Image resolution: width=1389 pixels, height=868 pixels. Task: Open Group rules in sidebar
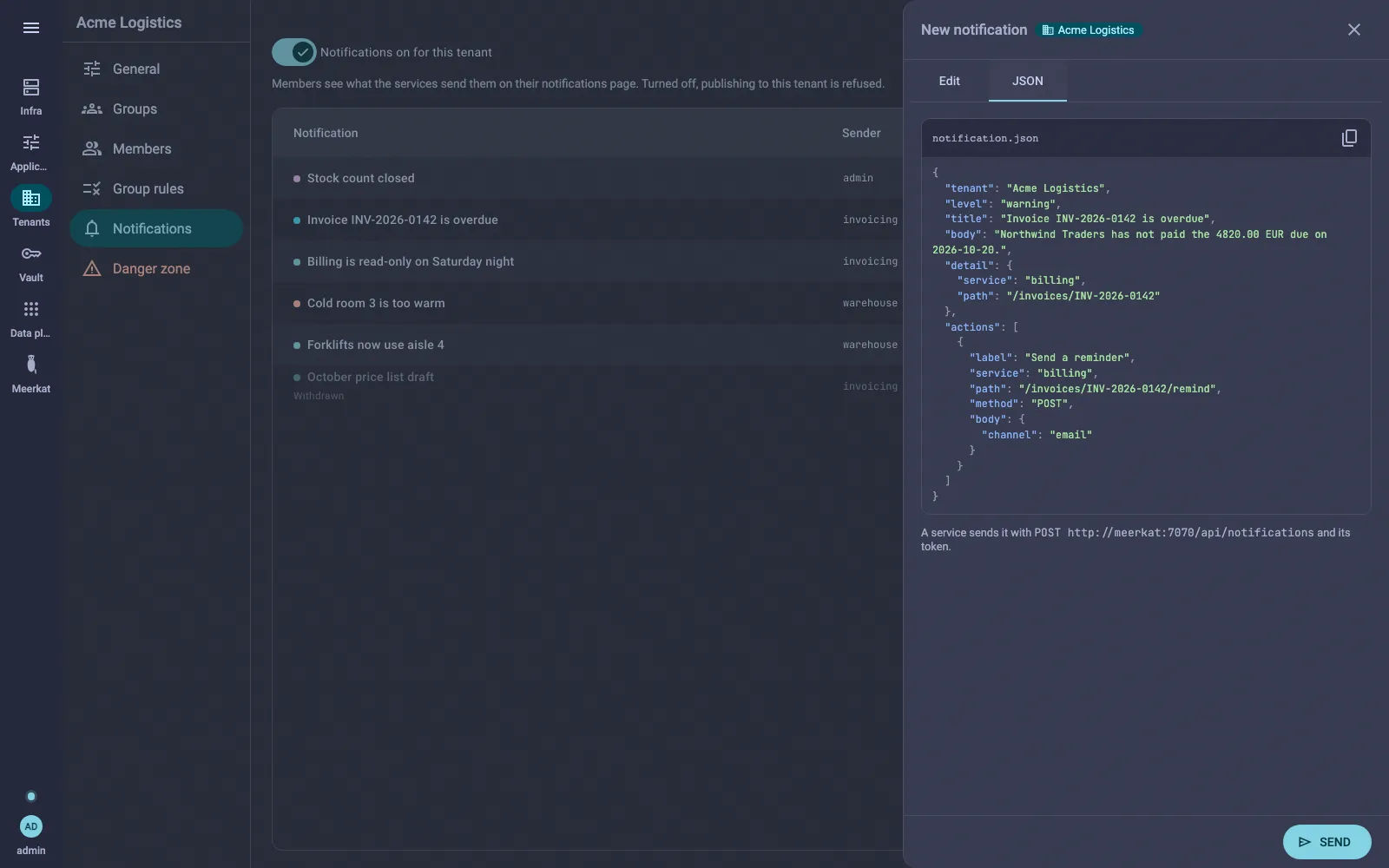tap(156, 188)
